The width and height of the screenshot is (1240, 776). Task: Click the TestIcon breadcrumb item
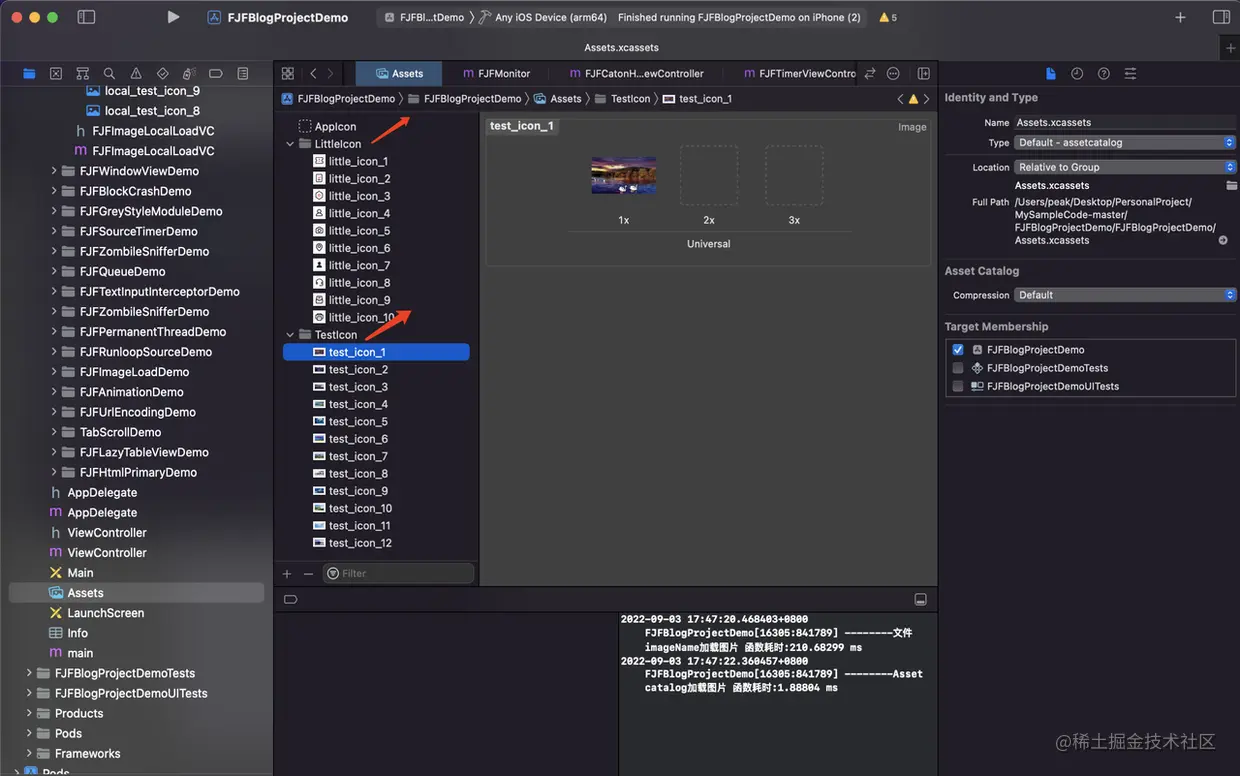pos(622,99)
